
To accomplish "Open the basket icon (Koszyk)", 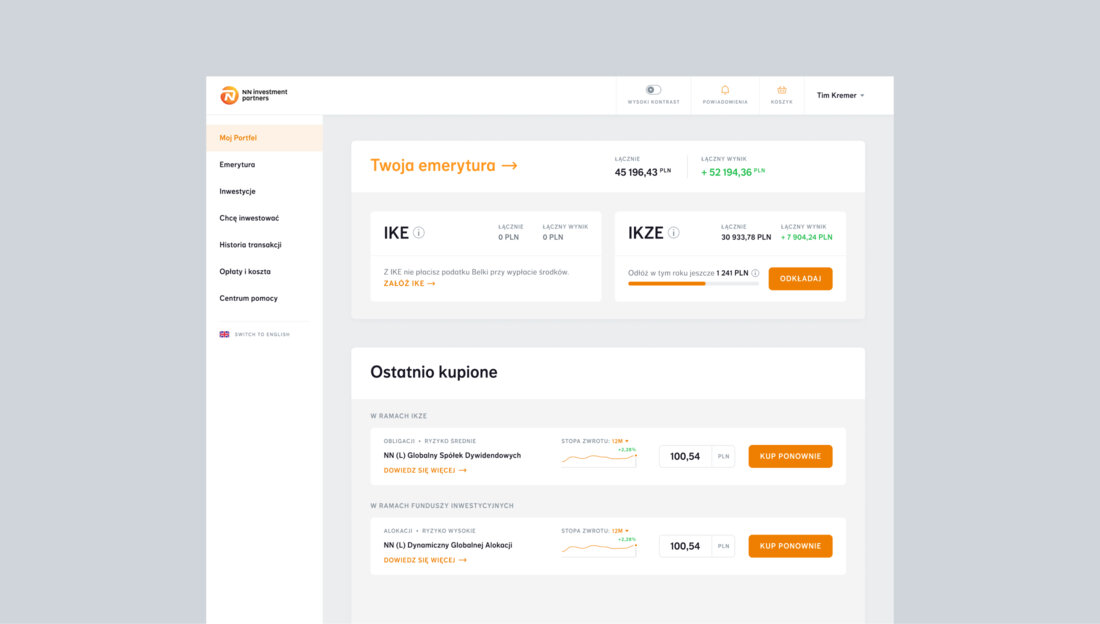I will click(782, 90).
